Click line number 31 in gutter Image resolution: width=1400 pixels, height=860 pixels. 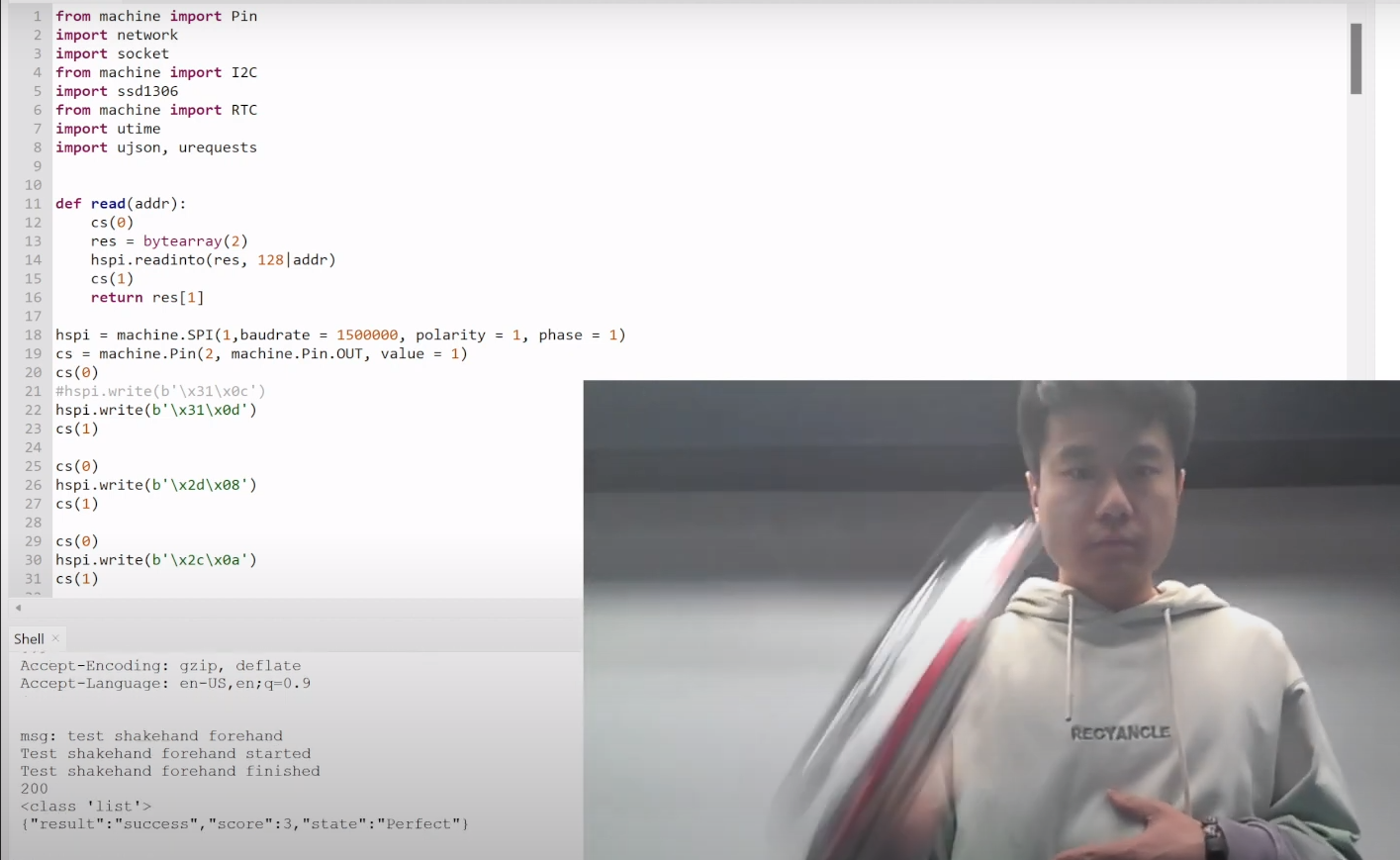point(34,580)
